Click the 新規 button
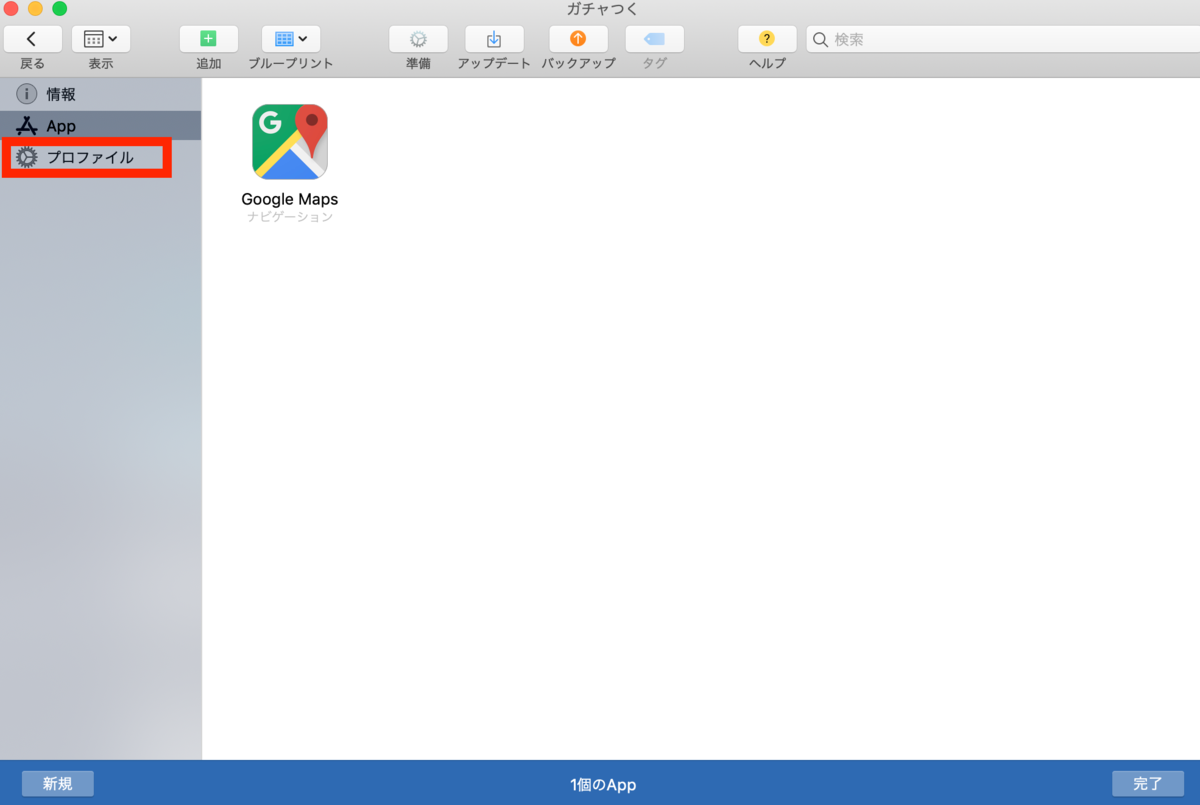 tap(58, 783)
